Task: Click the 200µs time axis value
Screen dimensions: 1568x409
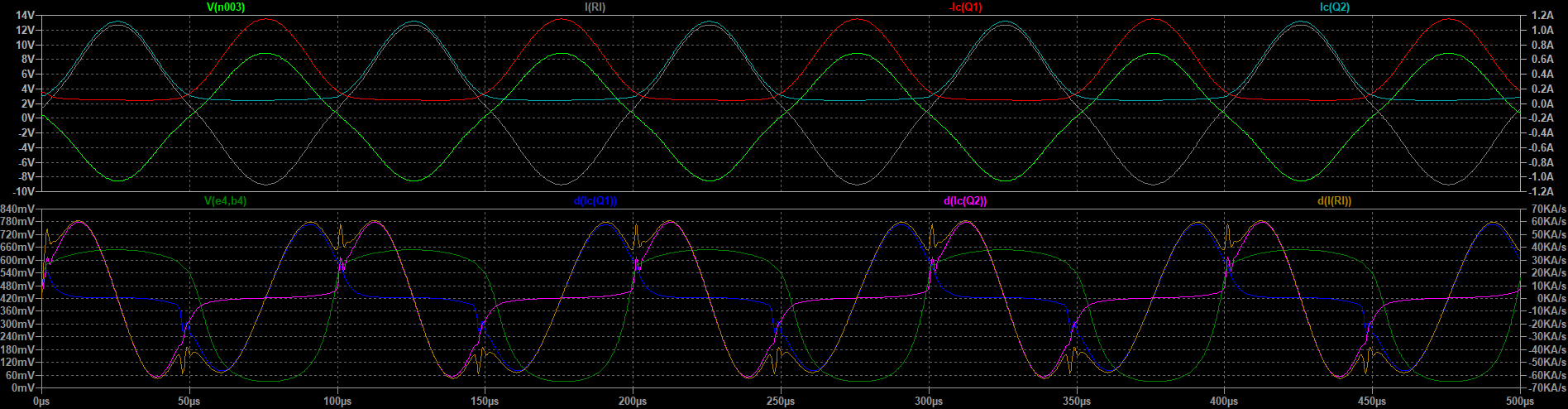Action: pyautogui.click(x=633, y=402)
